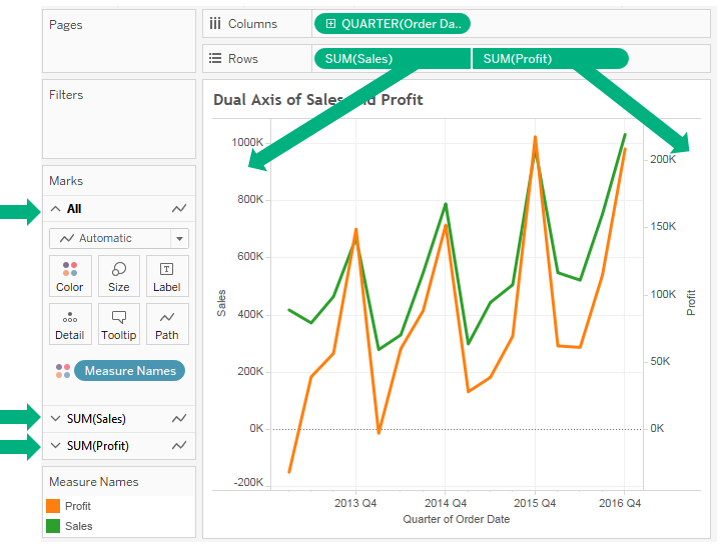The image size is (722, 550).
Task: Click the 150K Profit axis value
Action: click(x=663, y=226)
